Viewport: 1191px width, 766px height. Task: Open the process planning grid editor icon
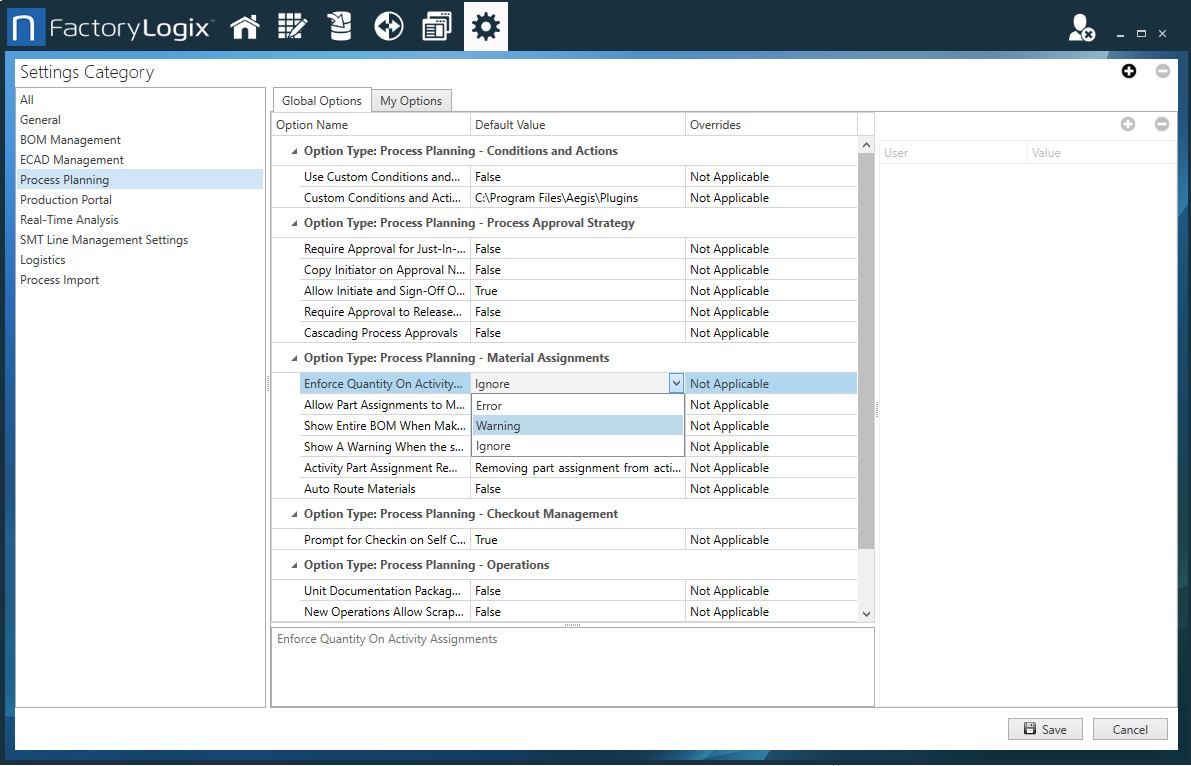[x=292, y=26]
